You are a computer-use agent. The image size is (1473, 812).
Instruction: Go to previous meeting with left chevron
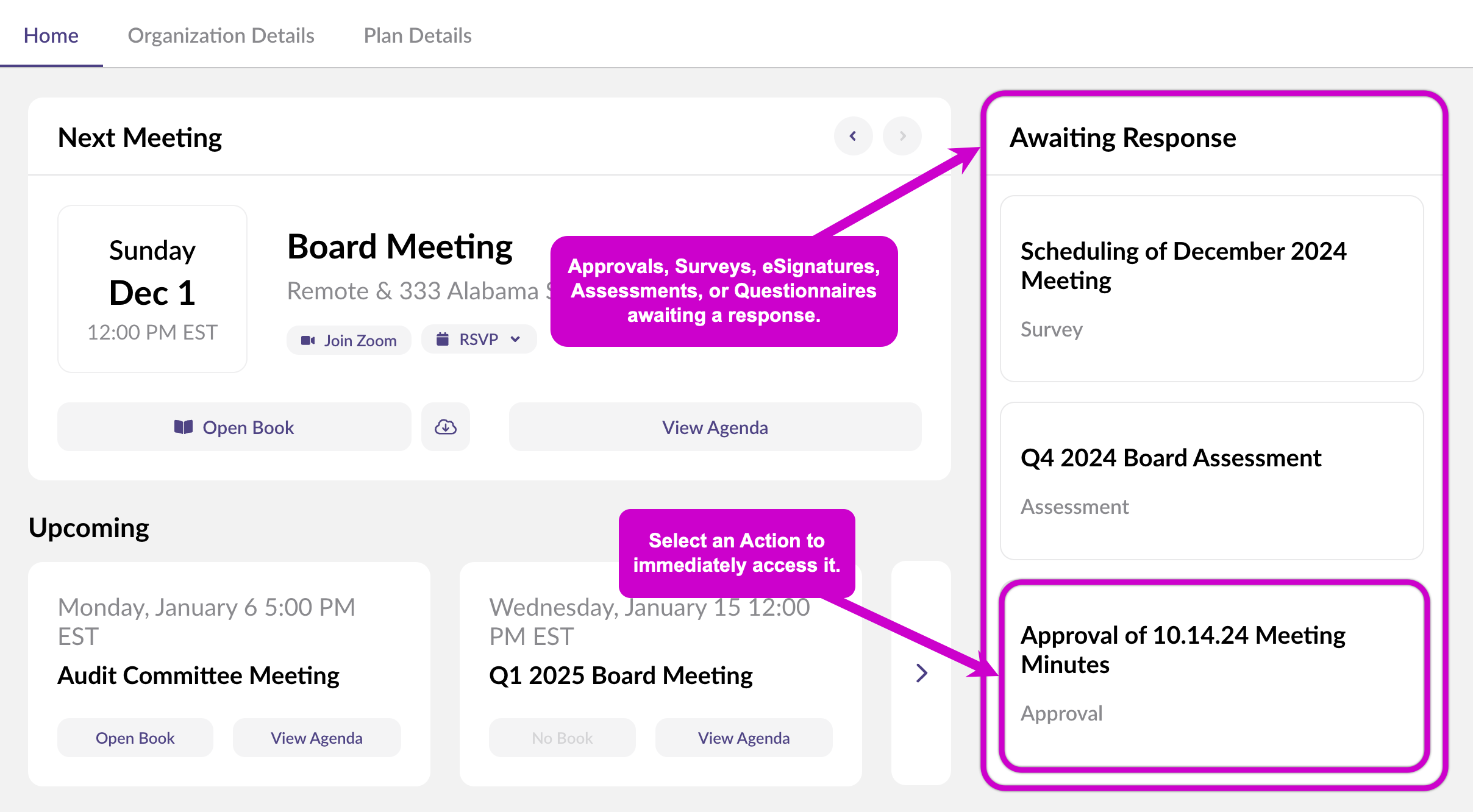click(853, 136)
